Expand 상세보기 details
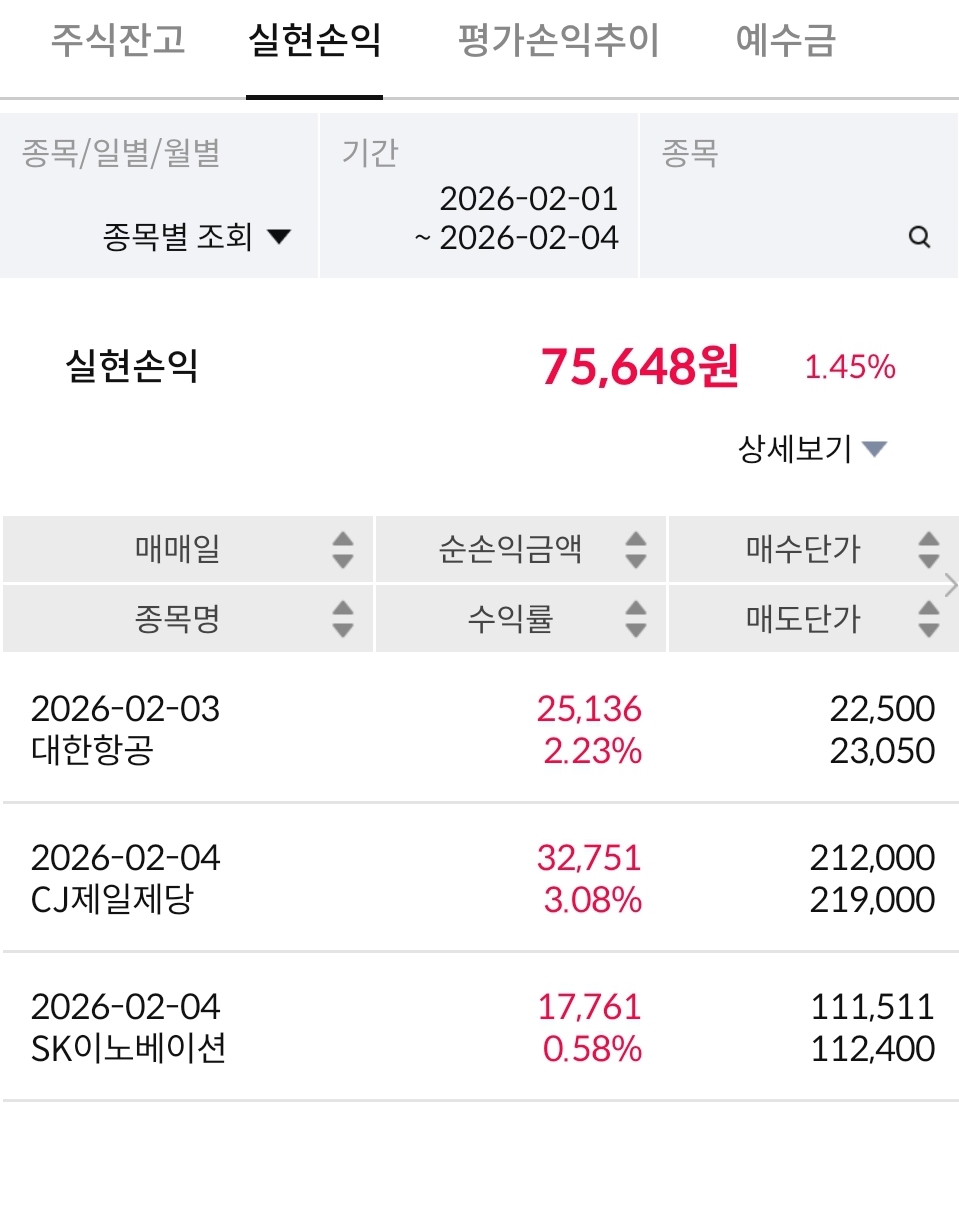This screenshot has height=1227, width=959. (812, 449)
